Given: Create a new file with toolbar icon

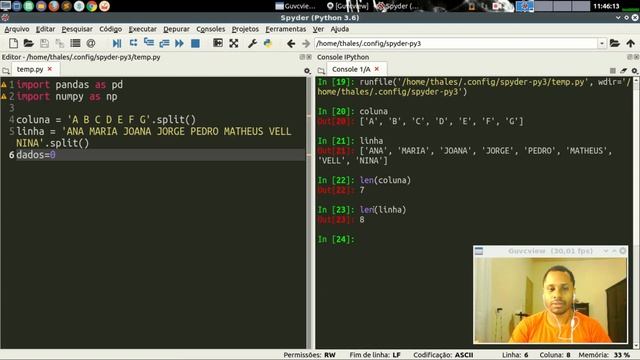Looking at the screenshot, I should 13,43.
